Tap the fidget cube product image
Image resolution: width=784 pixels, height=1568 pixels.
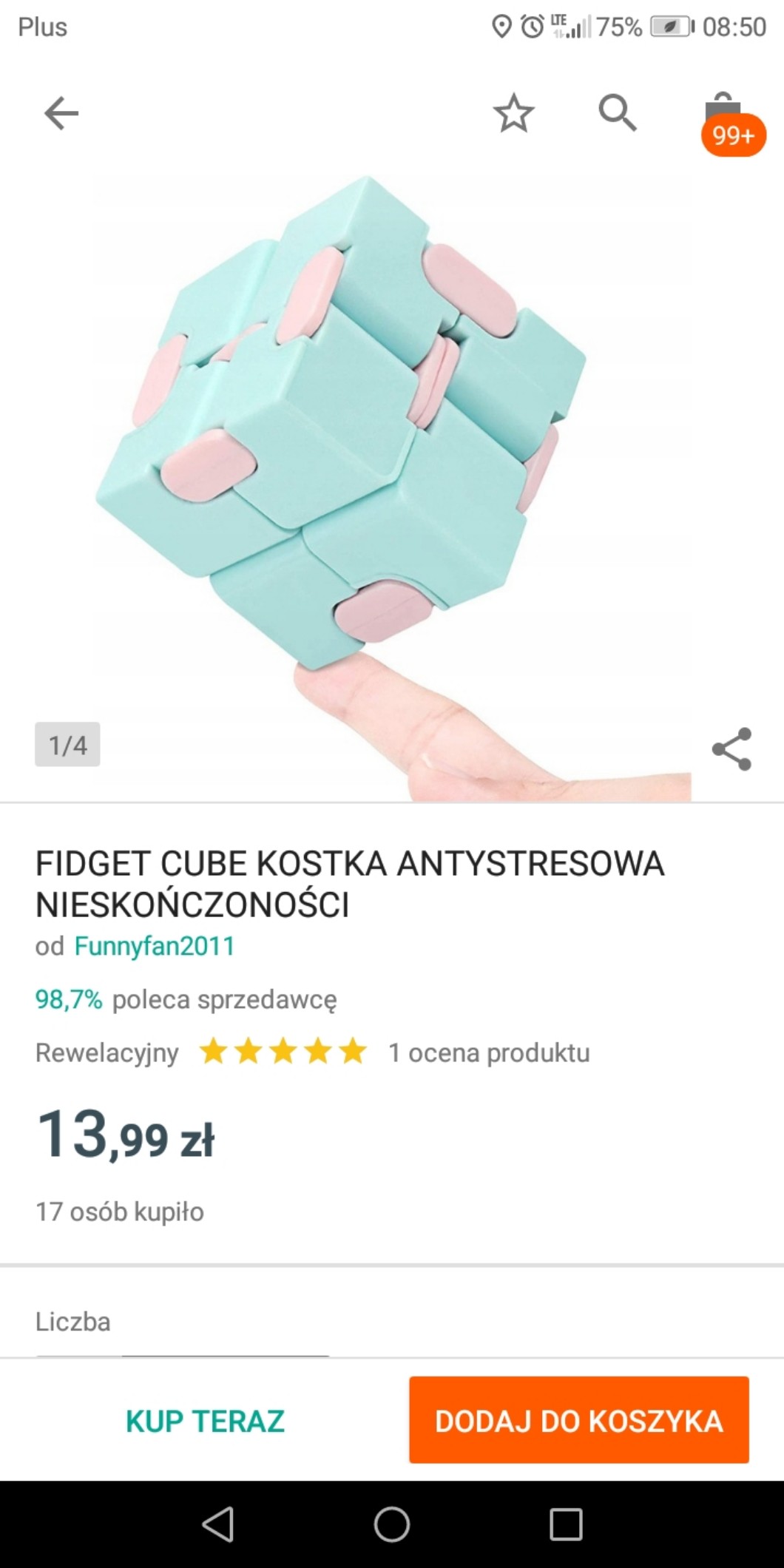coord(392,488)
